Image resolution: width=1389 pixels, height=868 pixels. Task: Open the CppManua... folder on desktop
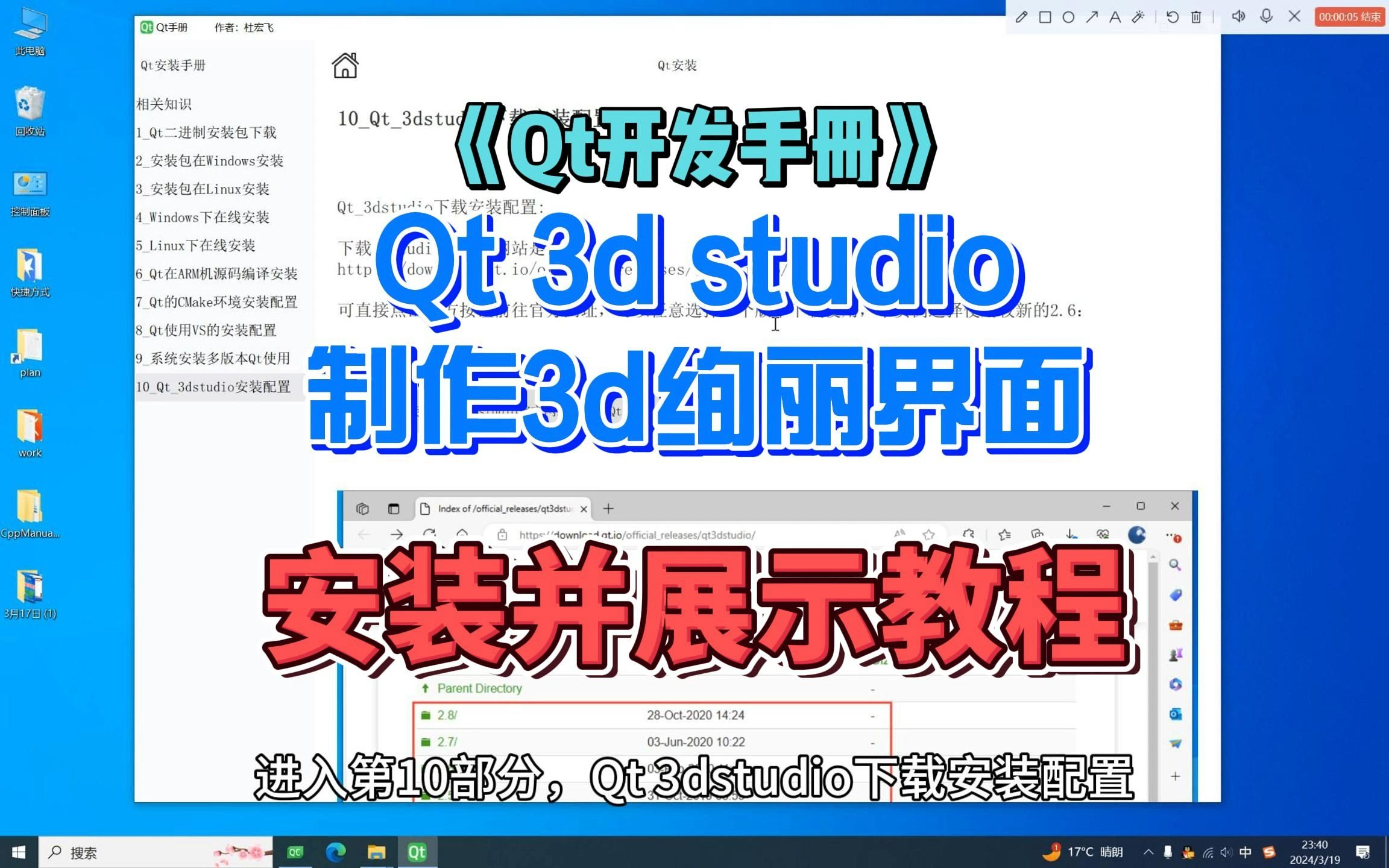tap(30, 514)
